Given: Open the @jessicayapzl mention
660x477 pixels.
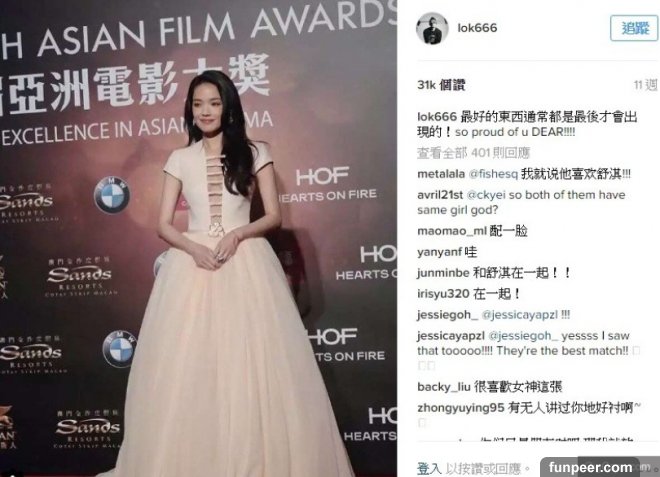Looking at the screenshot, I should [519, 315].
